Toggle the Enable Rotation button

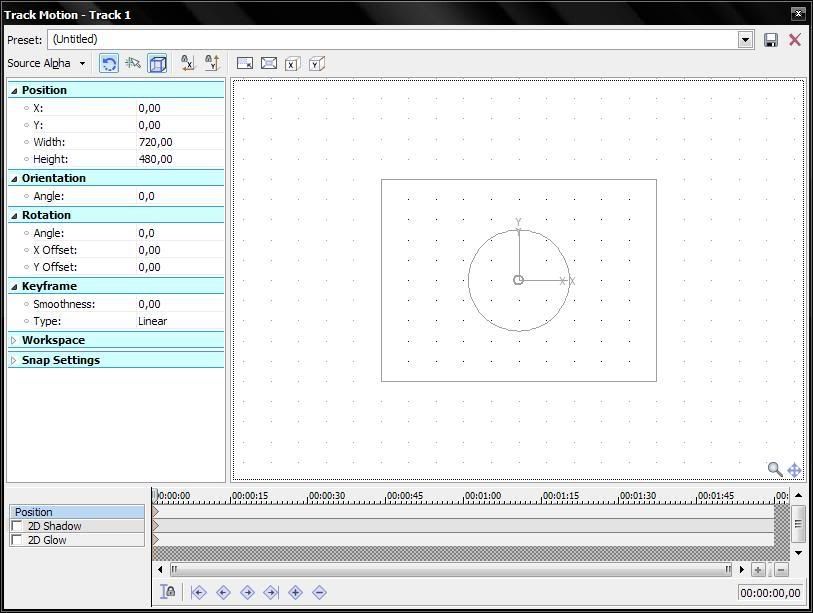[x=109, y=64]
